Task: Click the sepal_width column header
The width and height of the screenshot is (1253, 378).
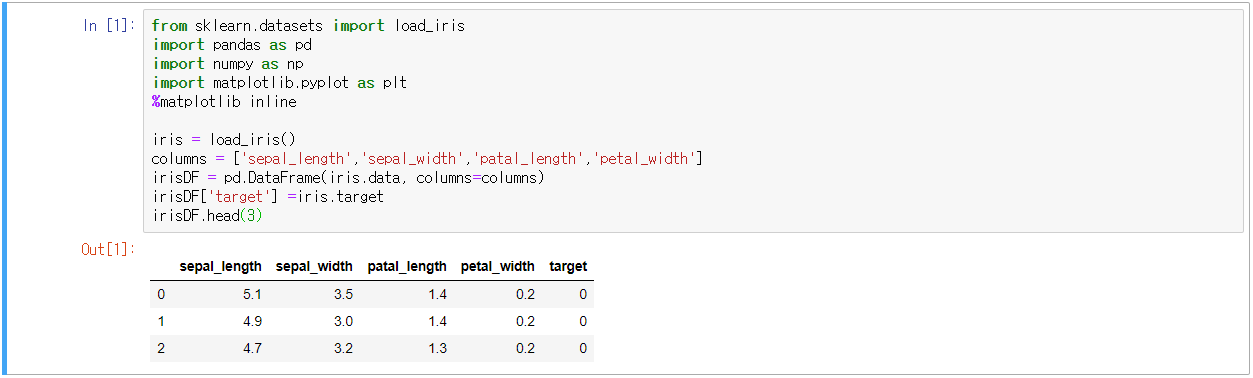Action: coord(314,267)
